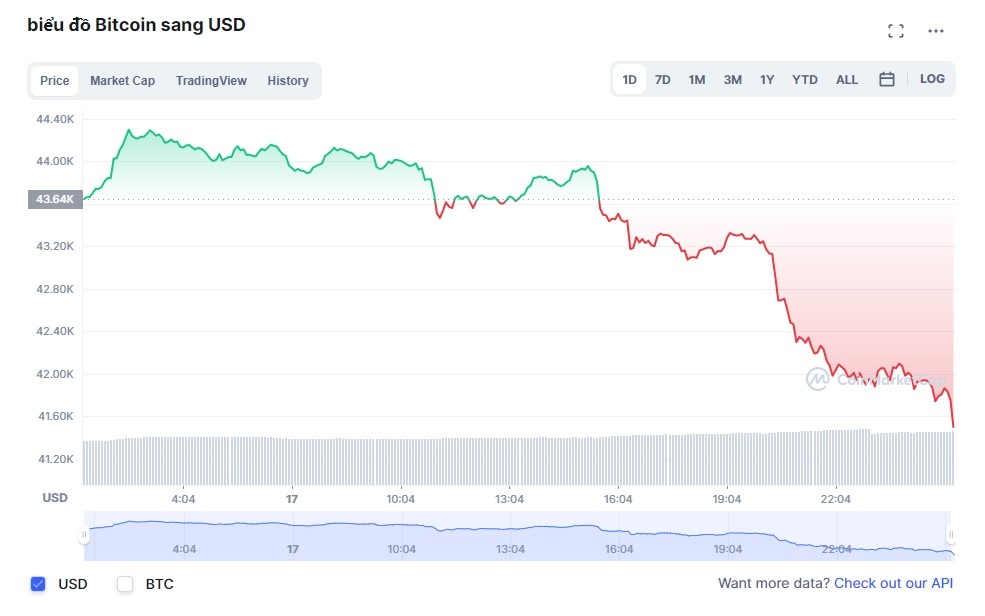
Task: Select the YTD time range
Action: (804, 79)
